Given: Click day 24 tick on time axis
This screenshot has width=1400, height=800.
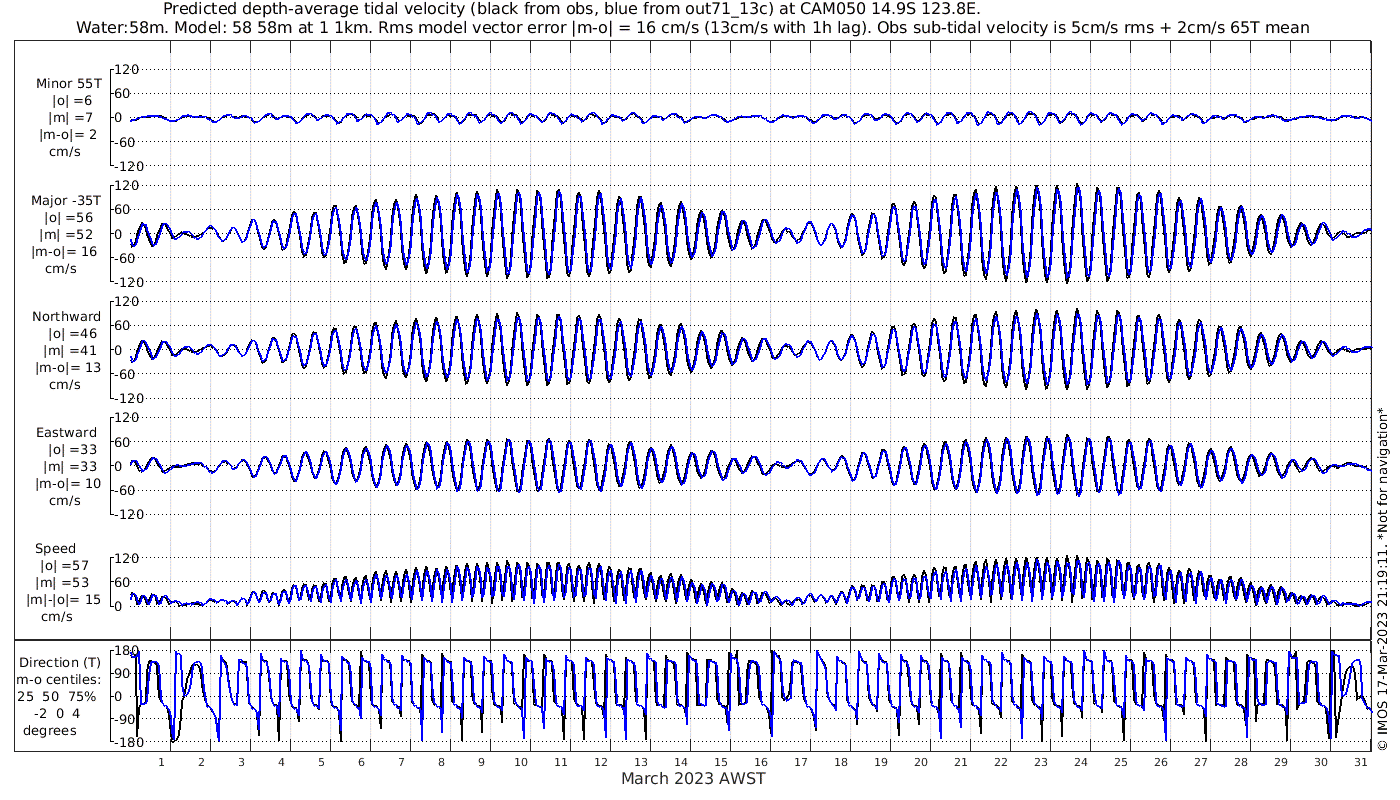Looking at the screenshot, I should [x=1081, y=761].
